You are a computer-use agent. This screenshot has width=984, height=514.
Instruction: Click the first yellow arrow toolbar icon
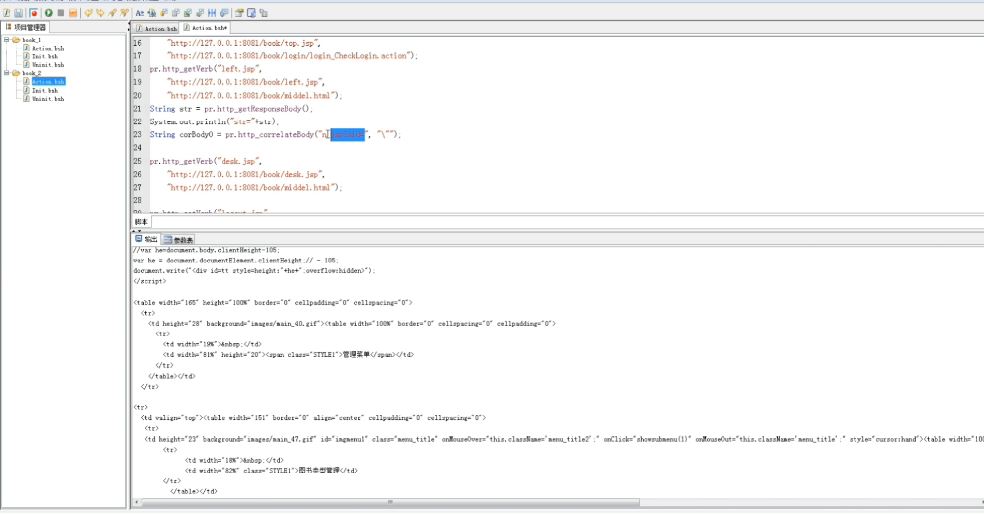tap(89, 13)
